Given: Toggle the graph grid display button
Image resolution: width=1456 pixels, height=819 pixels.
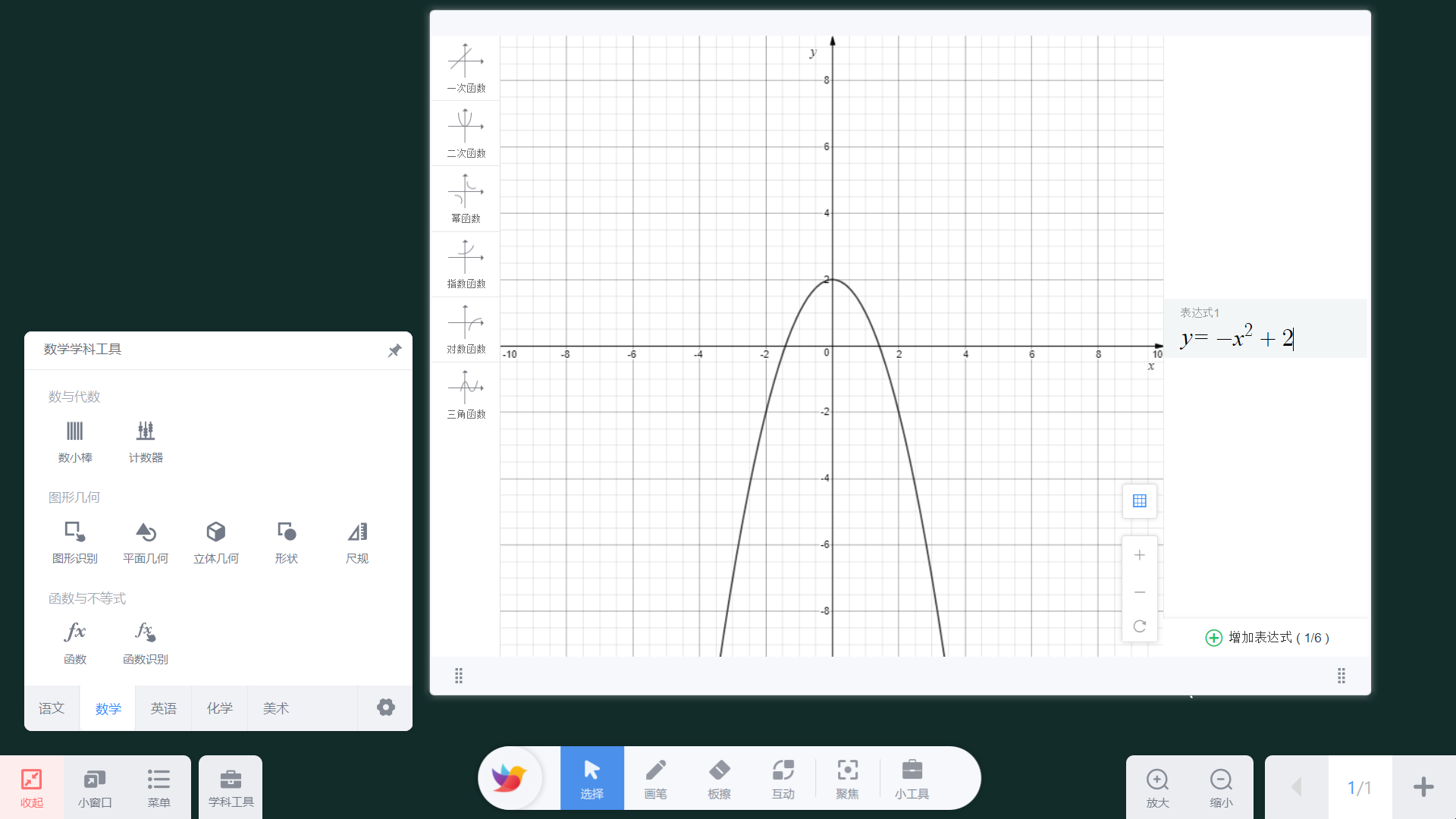Looking at the screenshot, I should [1139, 501].
